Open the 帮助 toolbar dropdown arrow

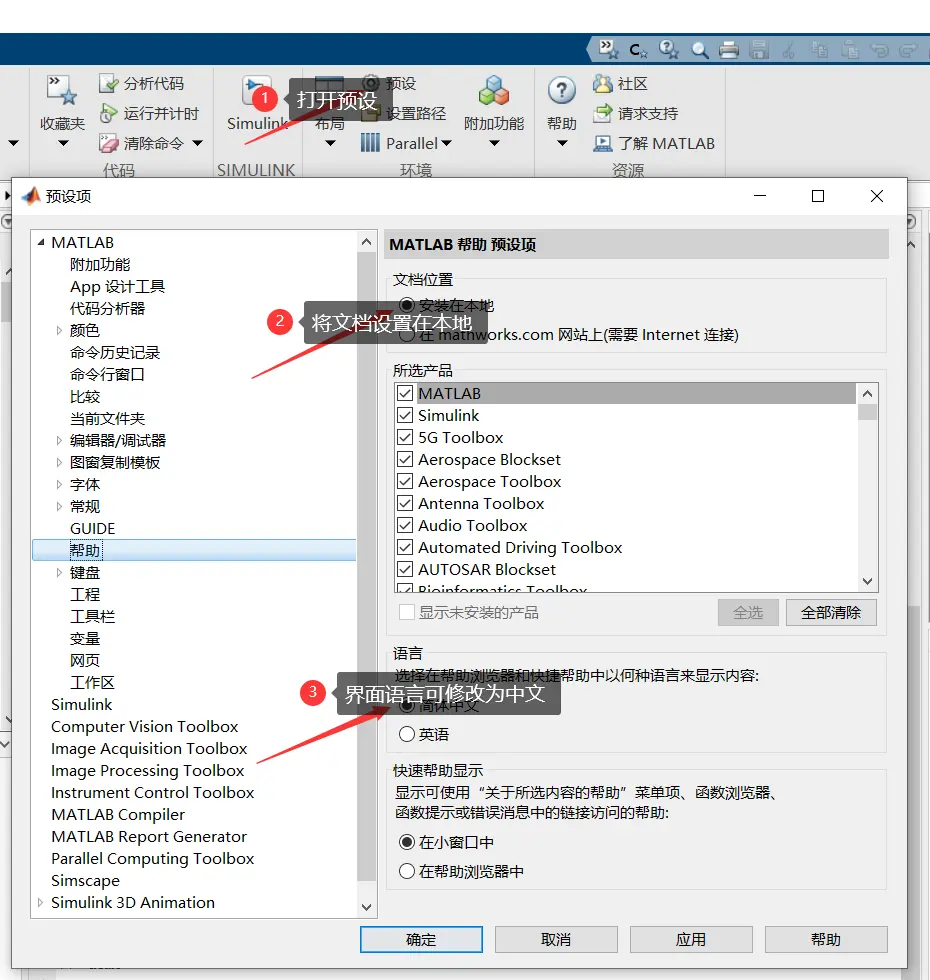point(562,143)
